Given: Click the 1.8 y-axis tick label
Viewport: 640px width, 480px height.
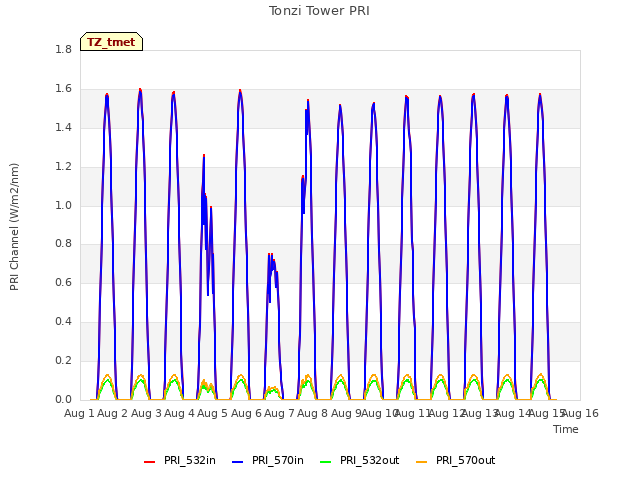Looking at the screenshot, I should click(x=63, y=49).
